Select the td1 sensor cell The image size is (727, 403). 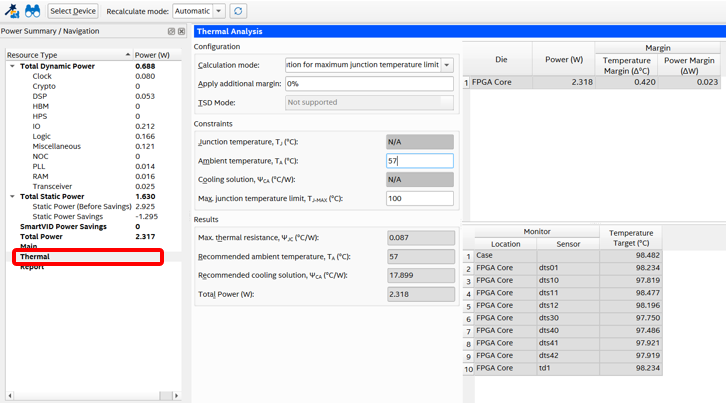pos(568,368)
